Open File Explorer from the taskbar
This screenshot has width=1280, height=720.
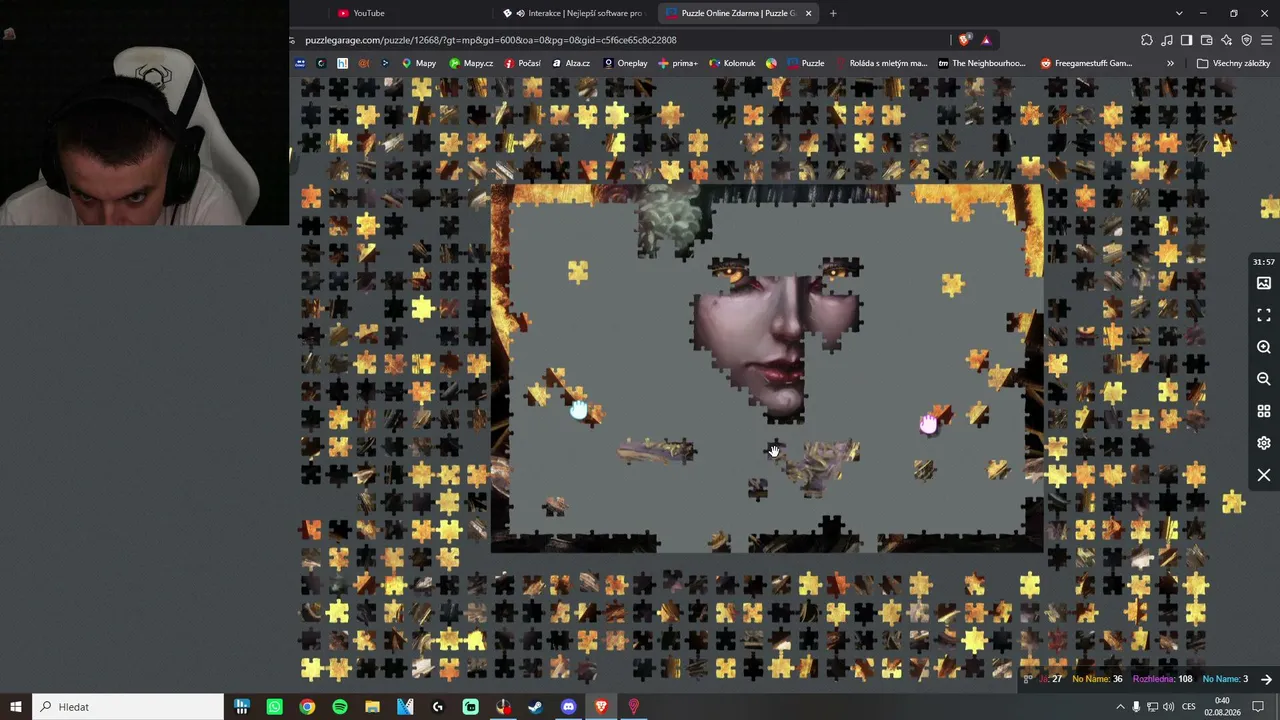tap(372, 707)
